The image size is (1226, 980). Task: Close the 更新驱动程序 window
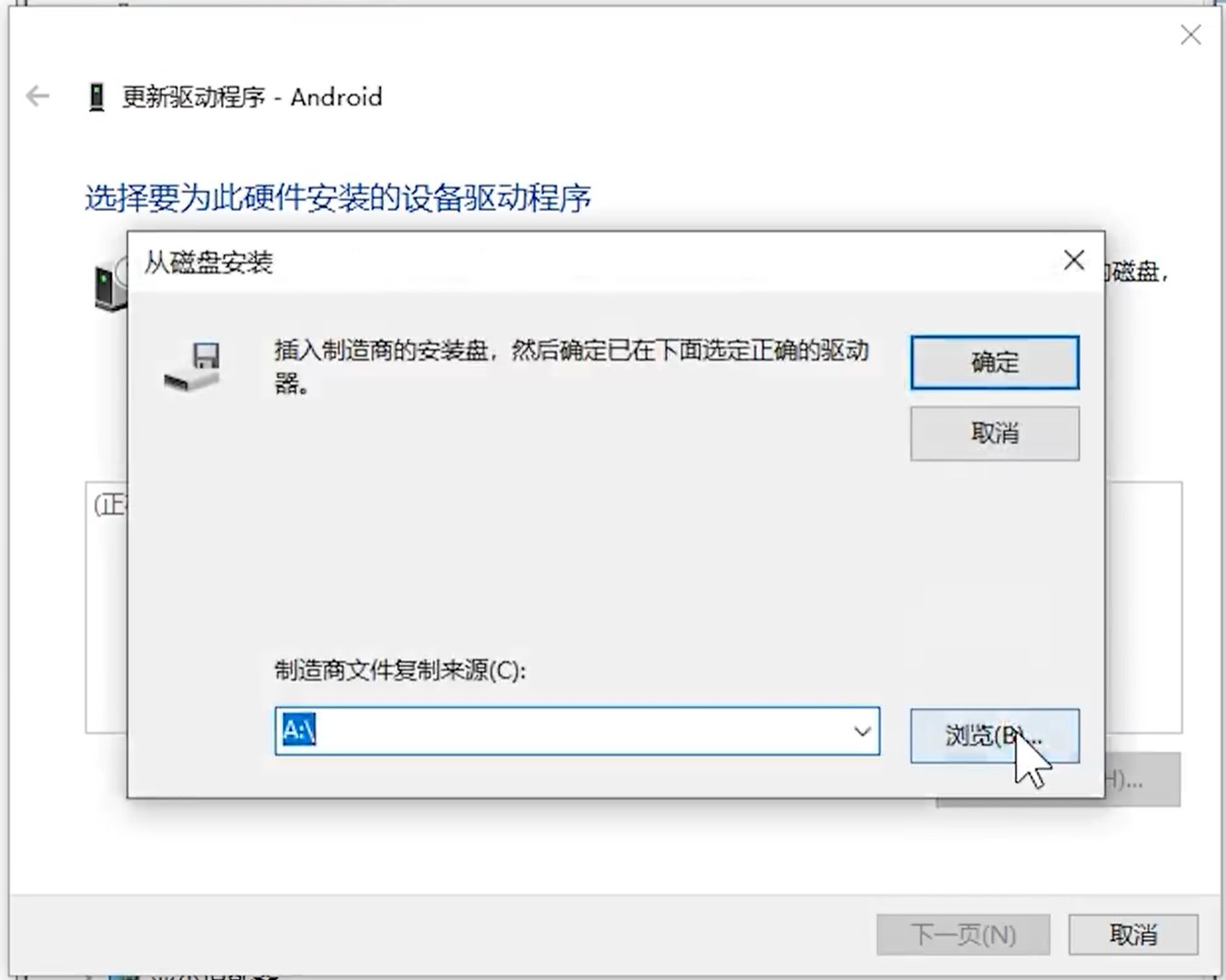click(1191, 35)
